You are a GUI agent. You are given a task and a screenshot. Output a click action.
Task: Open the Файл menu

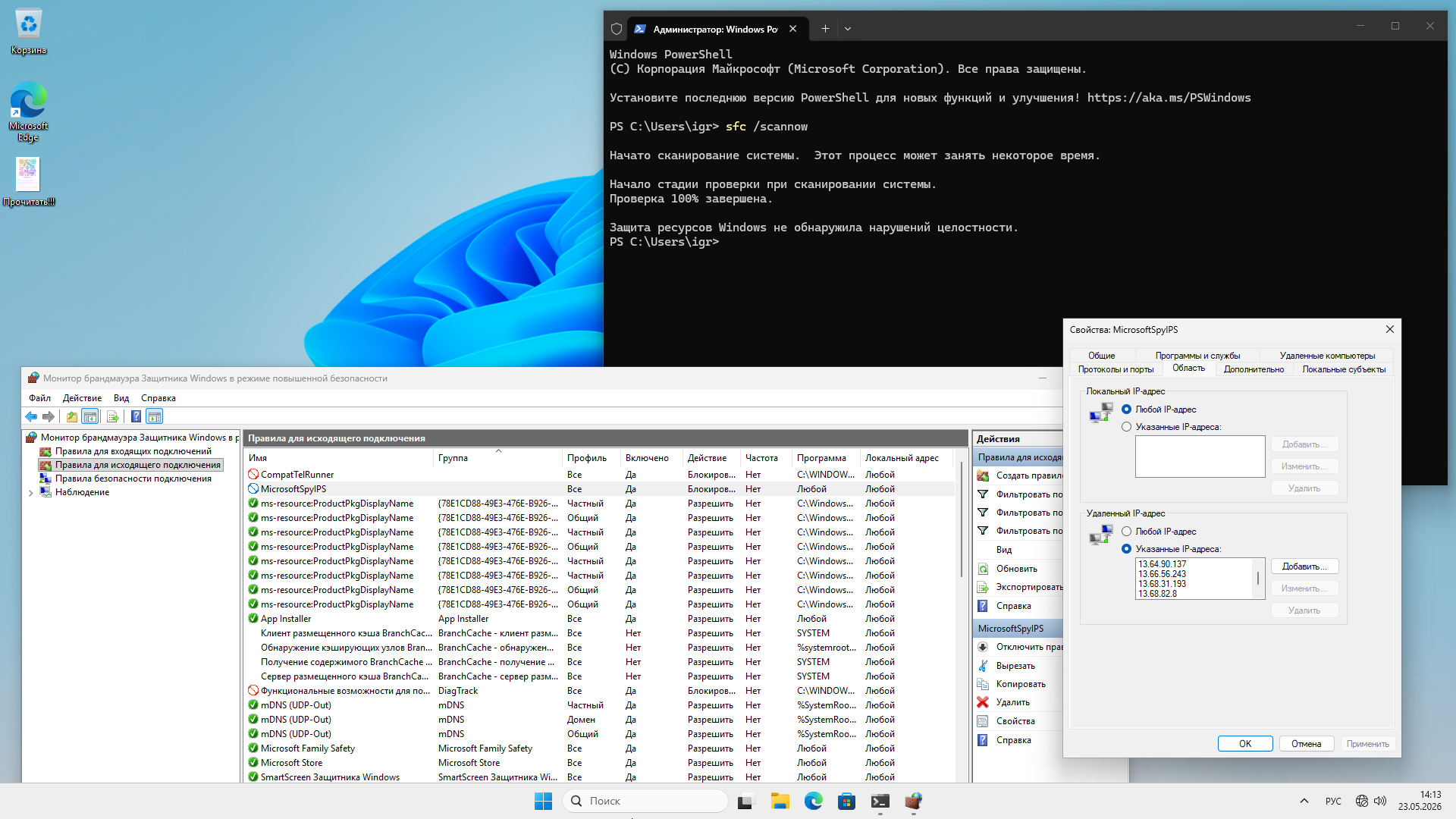point(40,398)
